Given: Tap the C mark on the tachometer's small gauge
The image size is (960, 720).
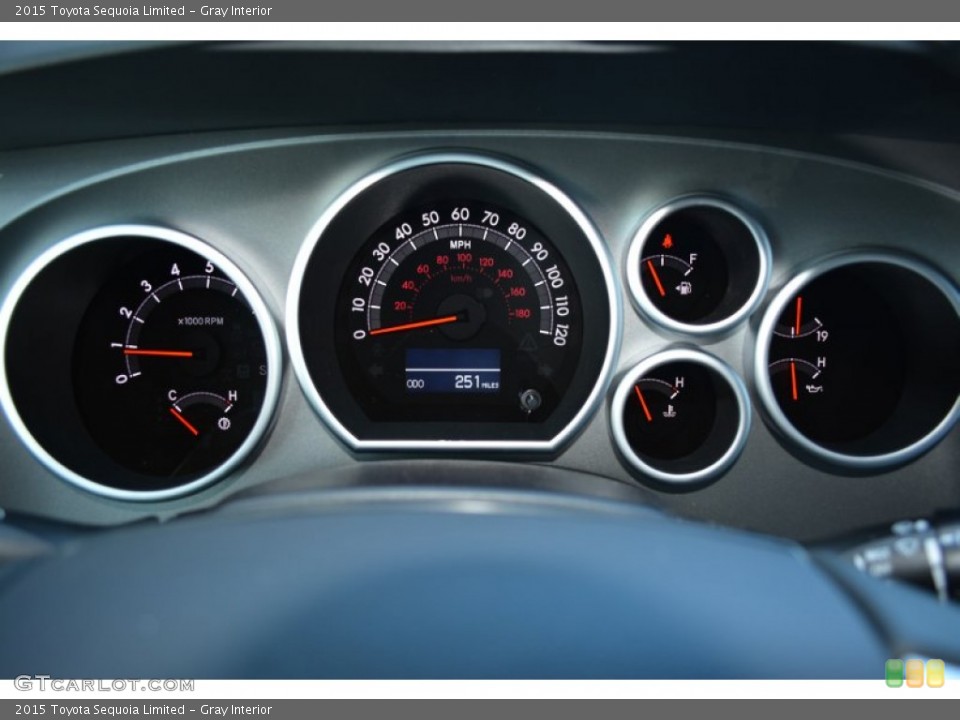Looking at the screenshot, I should click(x=173, y=396).
